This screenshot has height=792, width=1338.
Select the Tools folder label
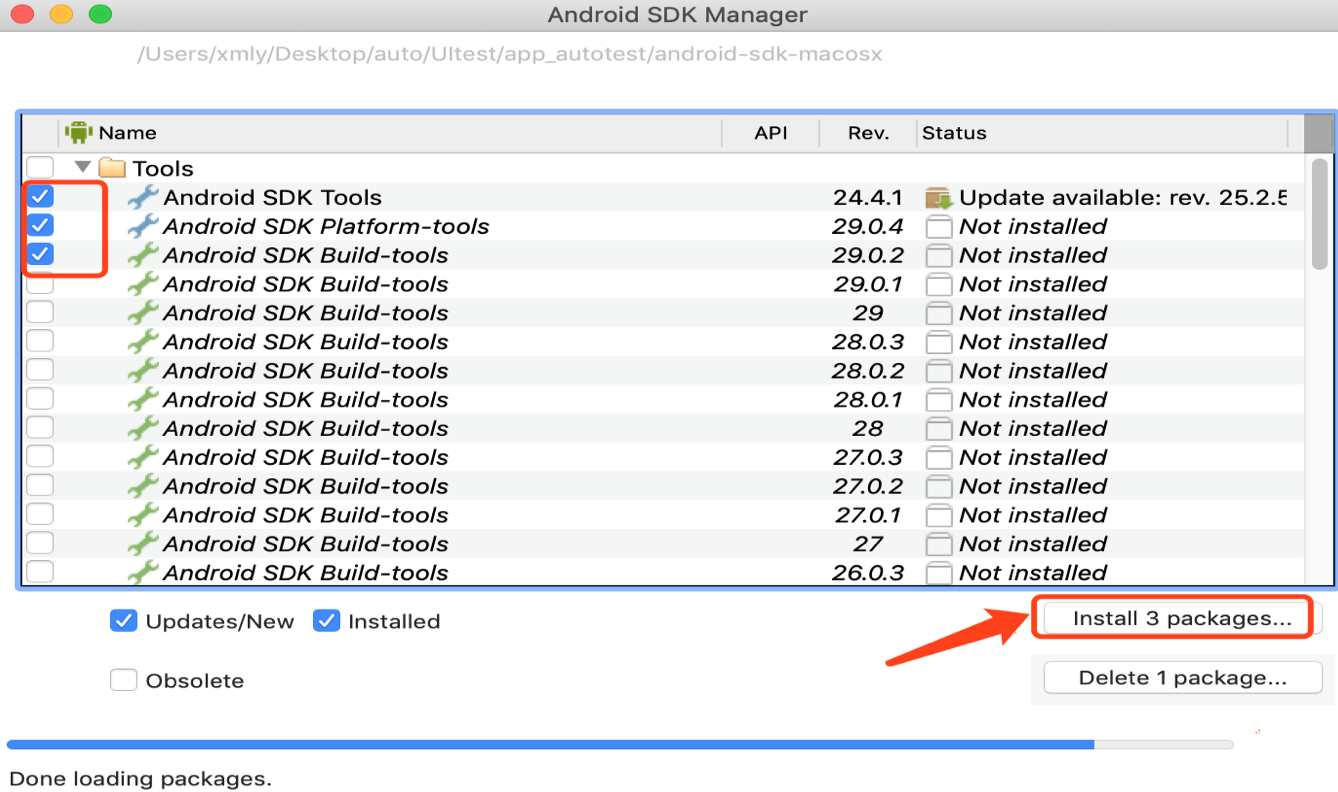[163, 168]
